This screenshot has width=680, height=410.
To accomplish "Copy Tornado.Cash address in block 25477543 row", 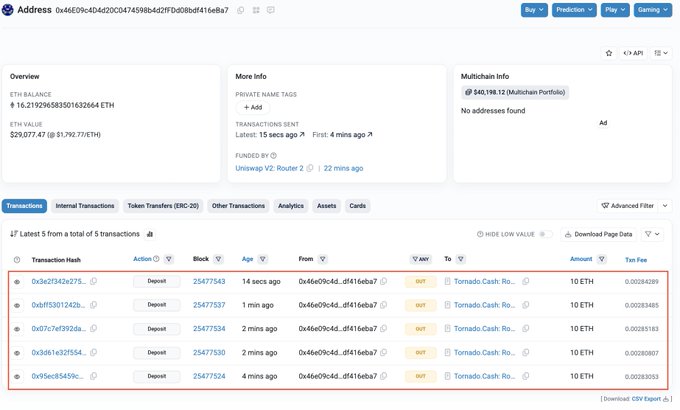I will tap(526, 281).
